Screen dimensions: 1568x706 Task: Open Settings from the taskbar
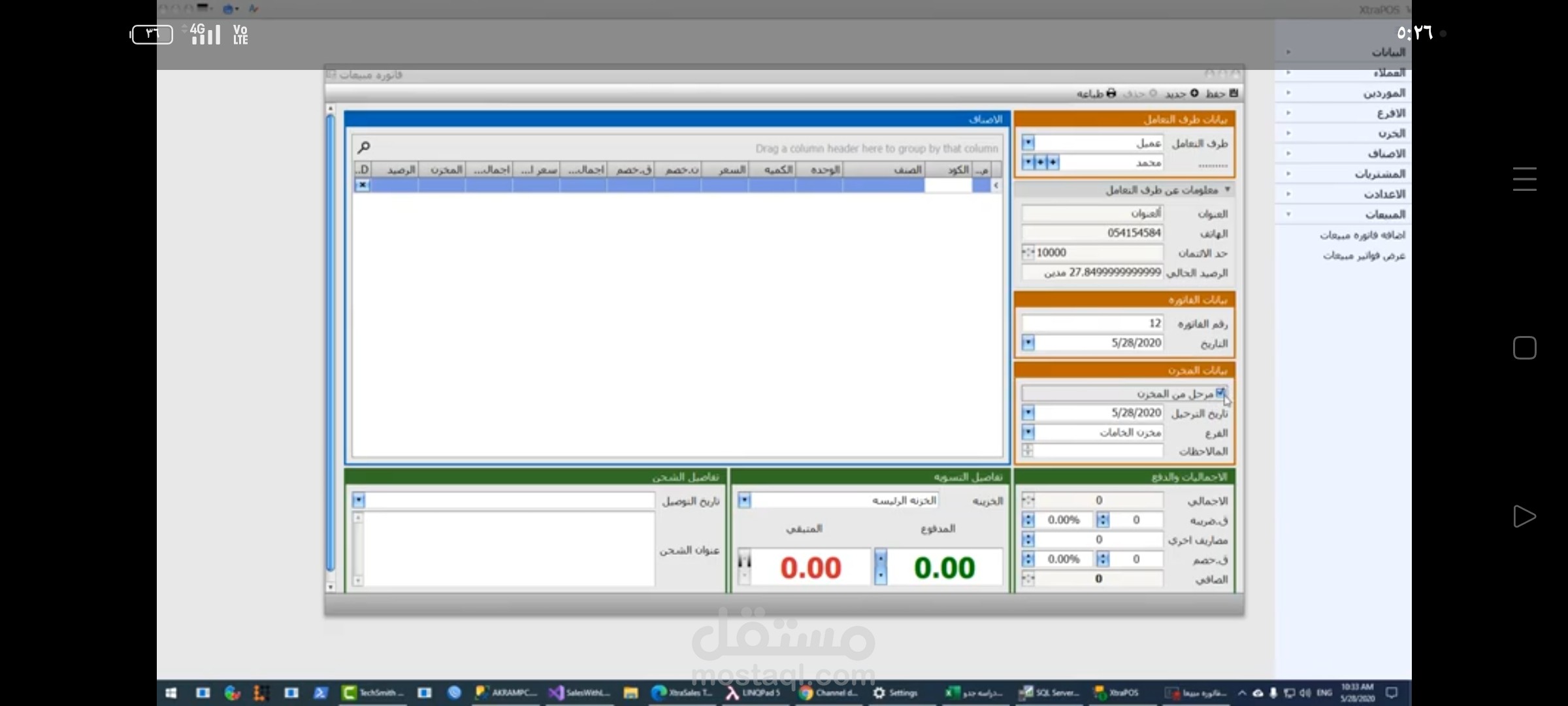[x=896, y=693]
